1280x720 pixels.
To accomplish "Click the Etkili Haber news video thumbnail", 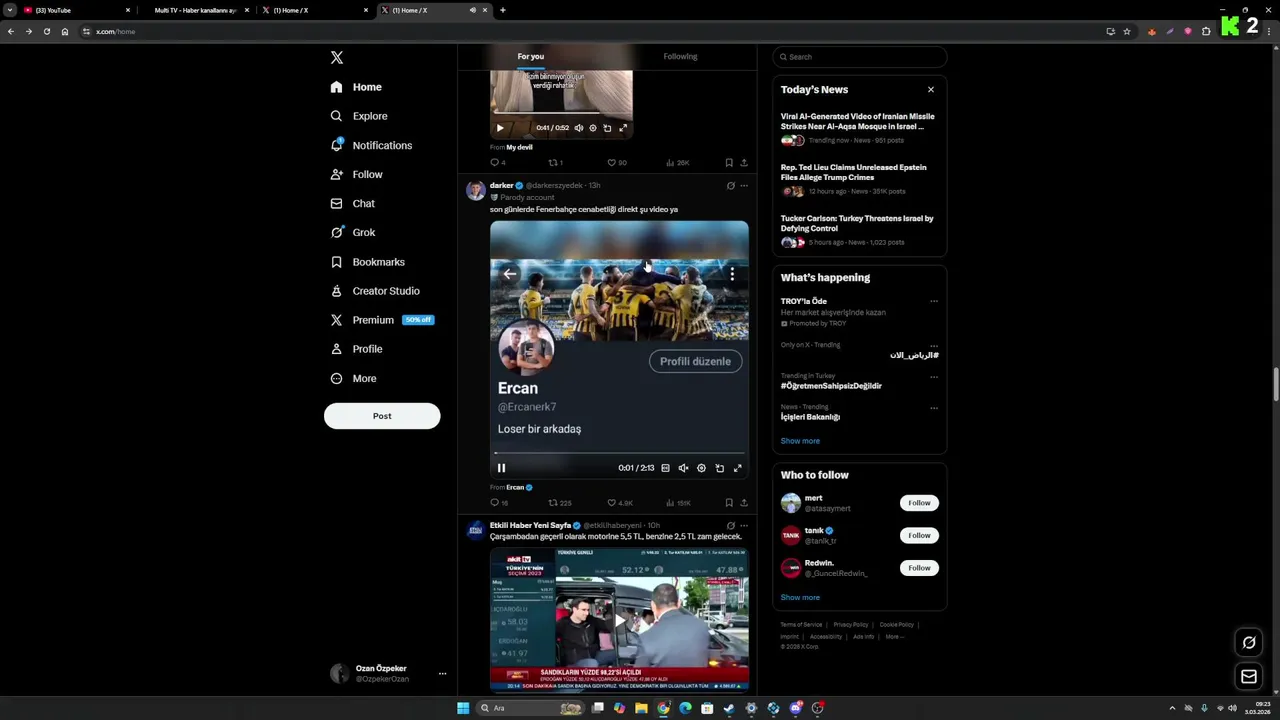I will tap(619, 619).
